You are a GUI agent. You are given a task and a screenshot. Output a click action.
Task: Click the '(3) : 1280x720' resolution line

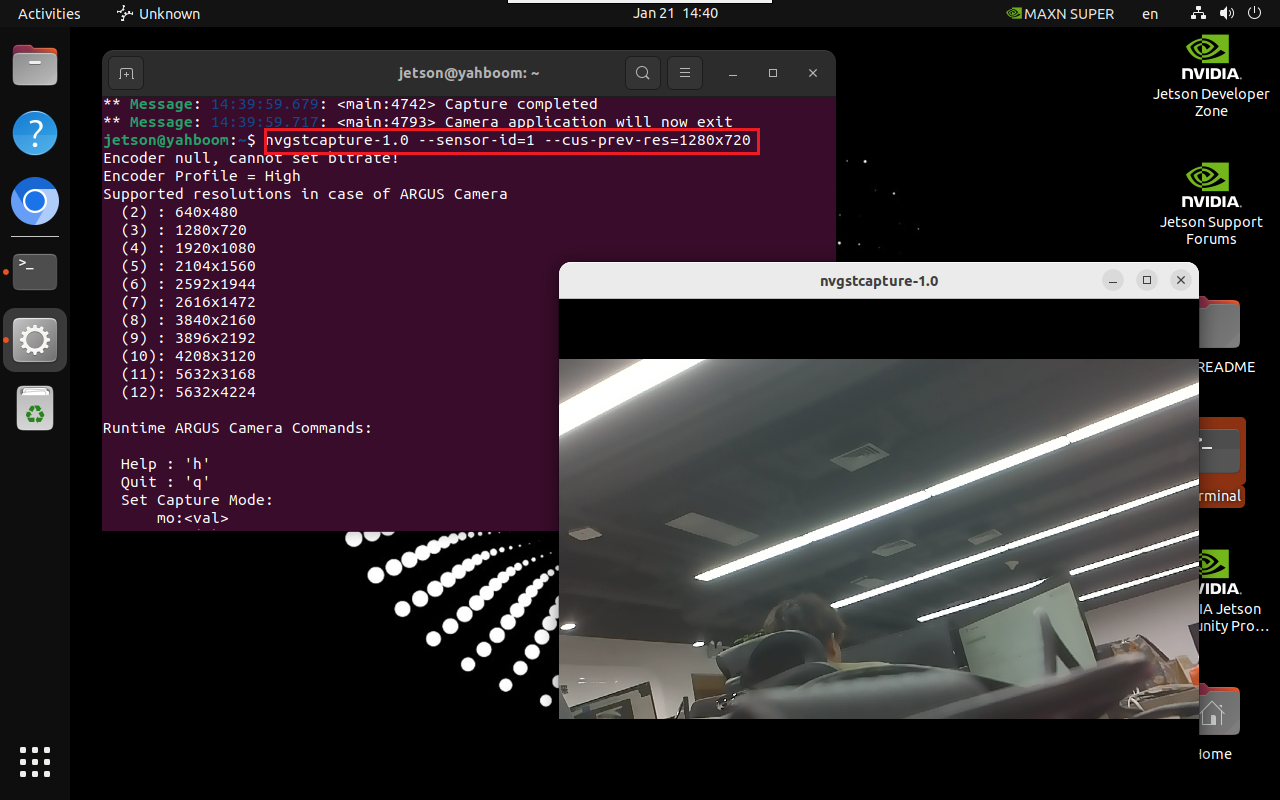[x=184, y=230]
